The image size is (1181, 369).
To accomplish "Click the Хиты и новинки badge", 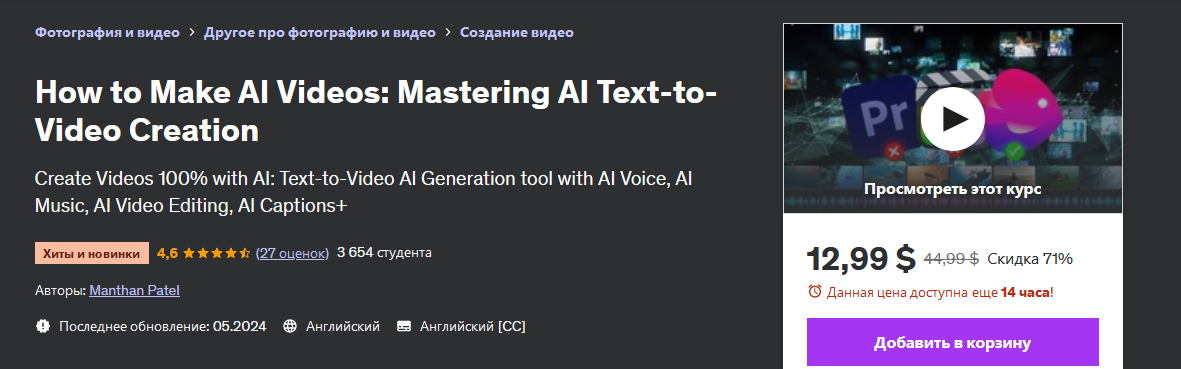I will click(x=92, y=254).
